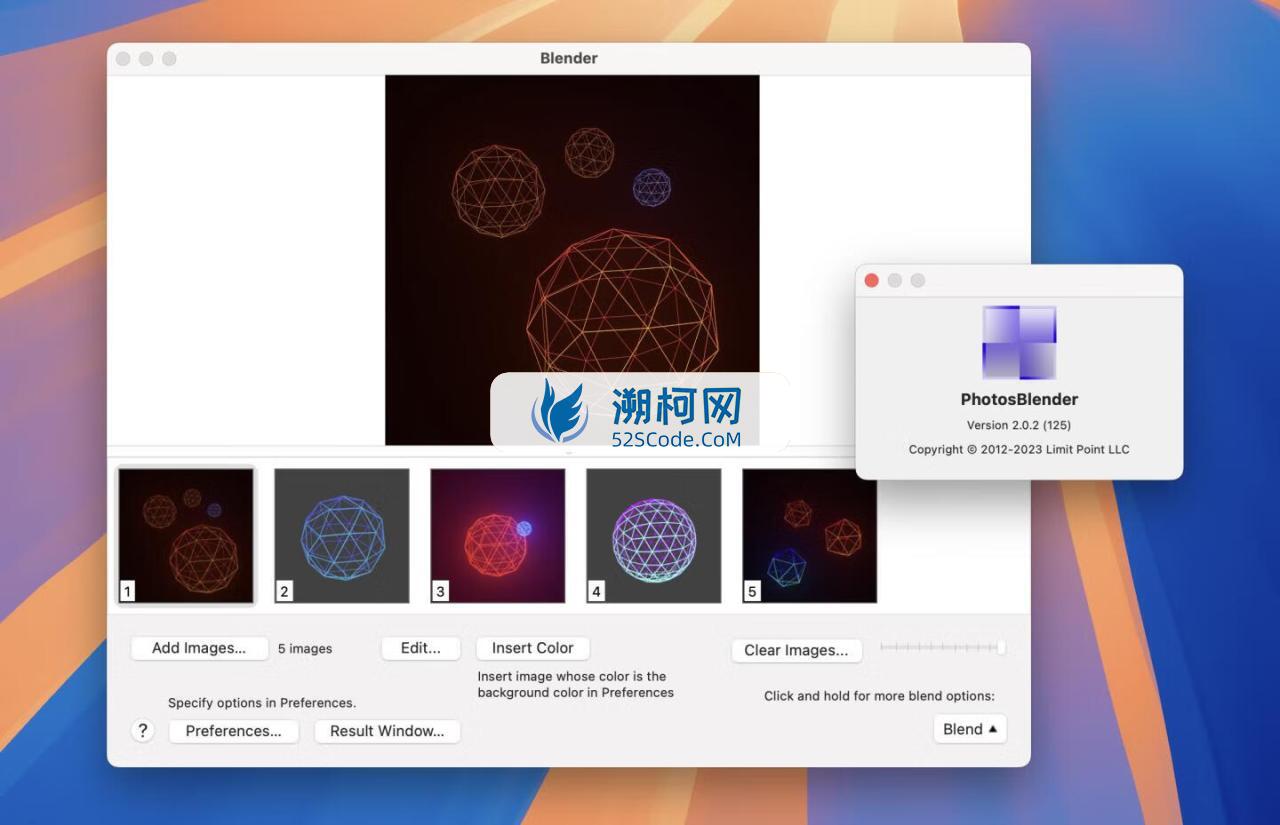Screen dimensions: 1280x825
Task: Click the Limit Point LLC copyright text
Action: pos(1019,449)
